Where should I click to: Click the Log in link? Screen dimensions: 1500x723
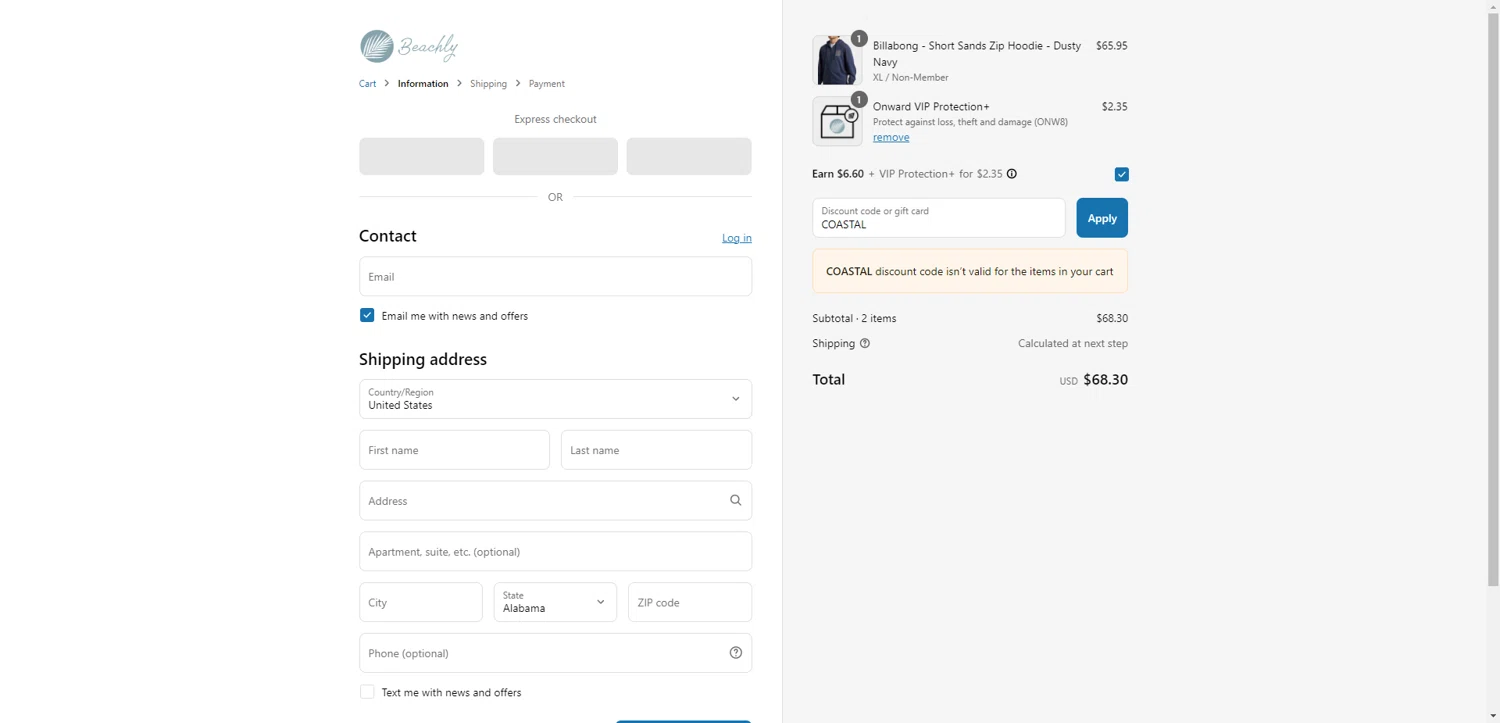pos(737,238)
